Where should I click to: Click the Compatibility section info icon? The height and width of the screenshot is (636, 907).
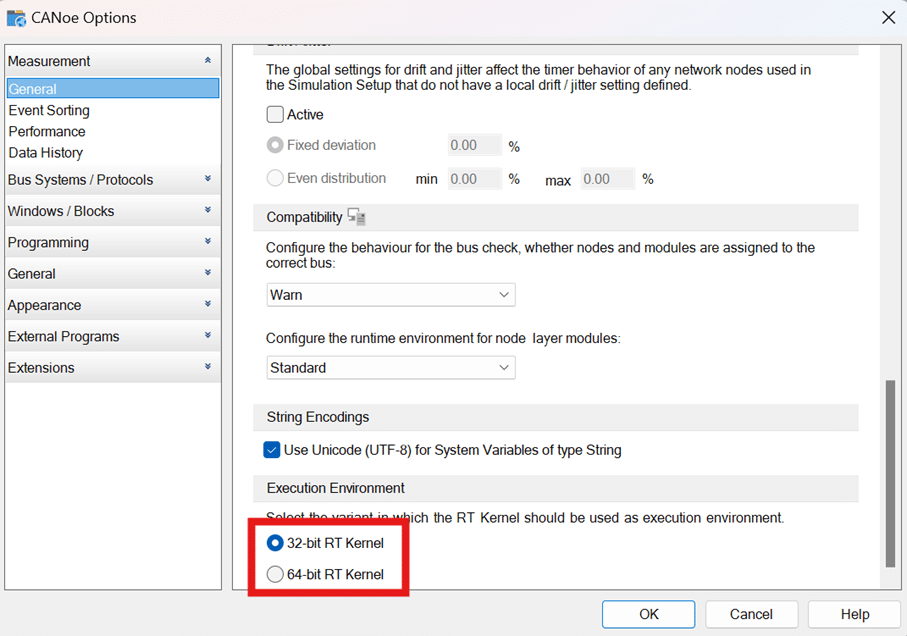(357, 217)
